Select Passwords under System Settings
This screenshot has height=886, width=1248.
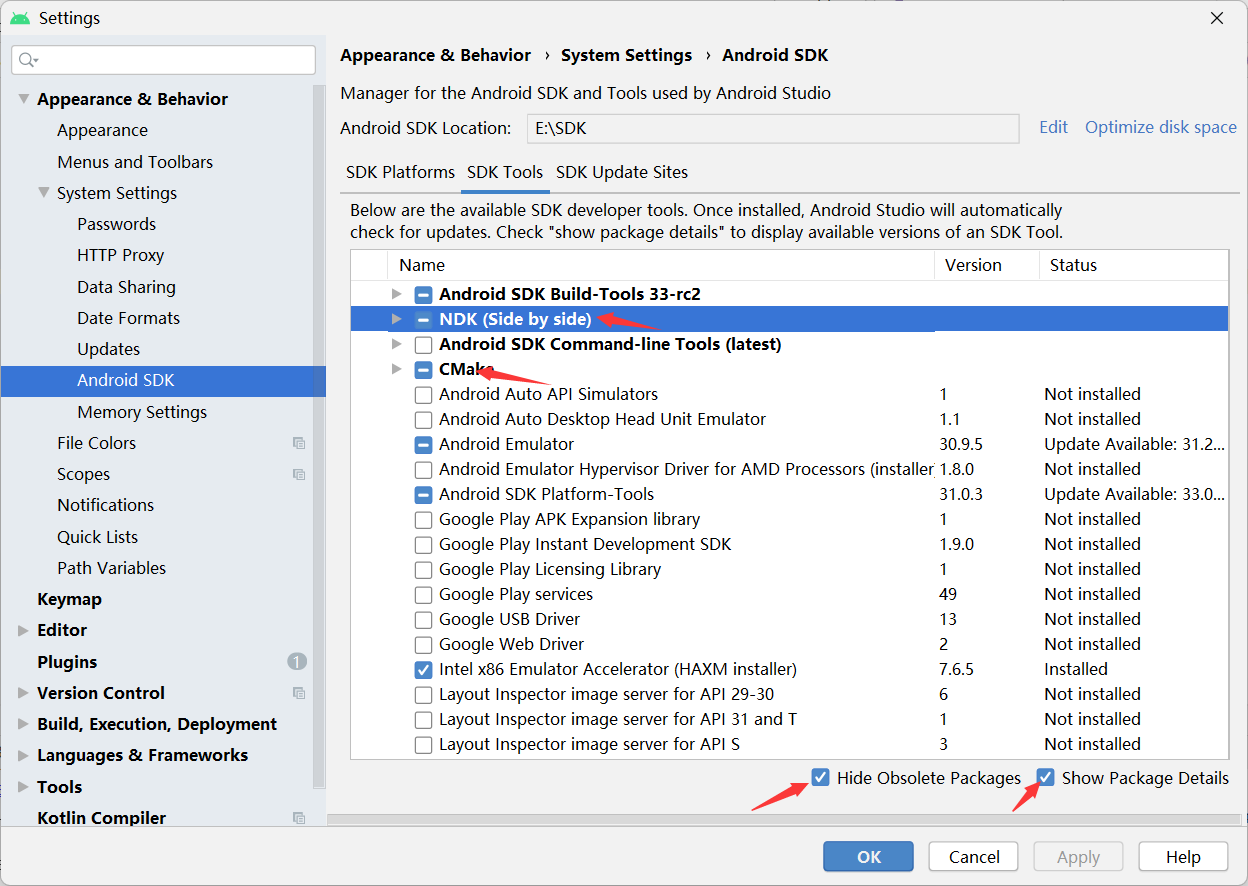pyautogui.click(x=116, y=224)
